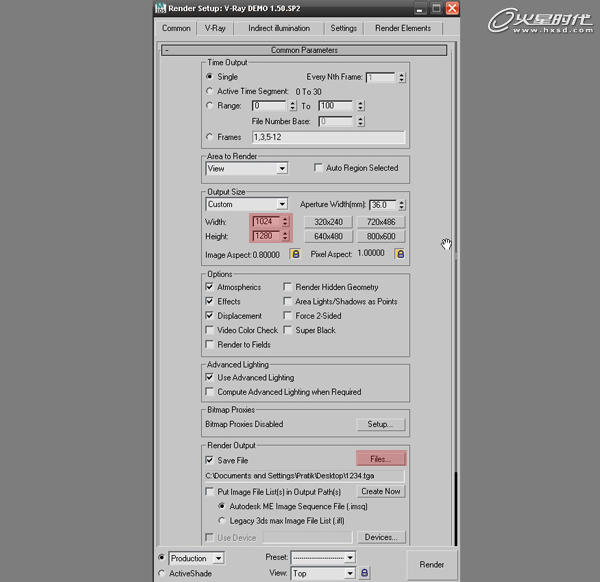Check Area Lights/Shadows as Points

[x=287, y=301]
